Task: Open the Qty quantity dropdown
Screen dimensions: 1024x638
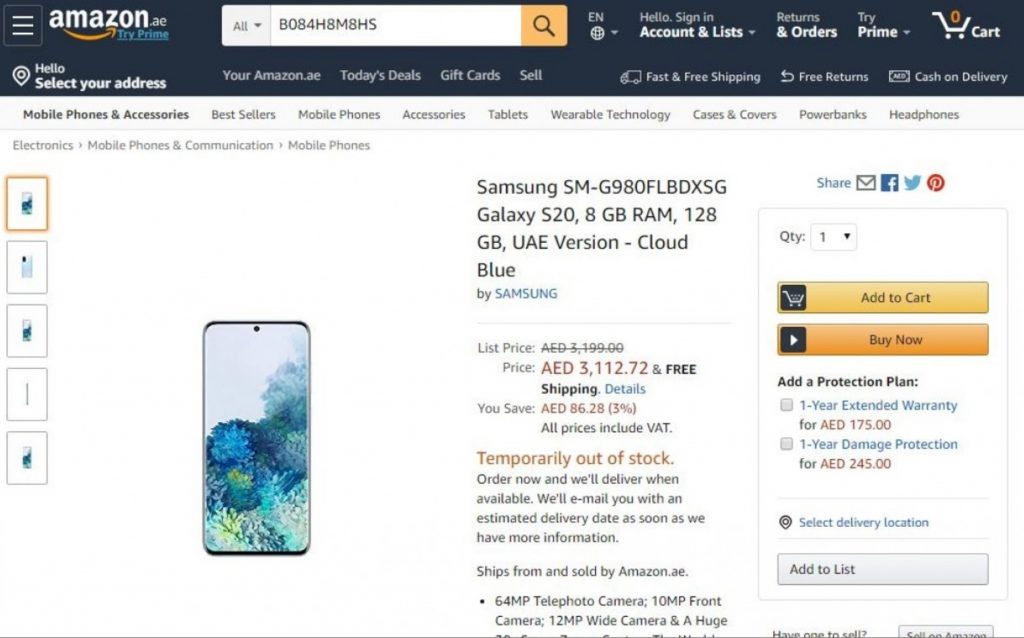Action: click(x=833, y=237)
